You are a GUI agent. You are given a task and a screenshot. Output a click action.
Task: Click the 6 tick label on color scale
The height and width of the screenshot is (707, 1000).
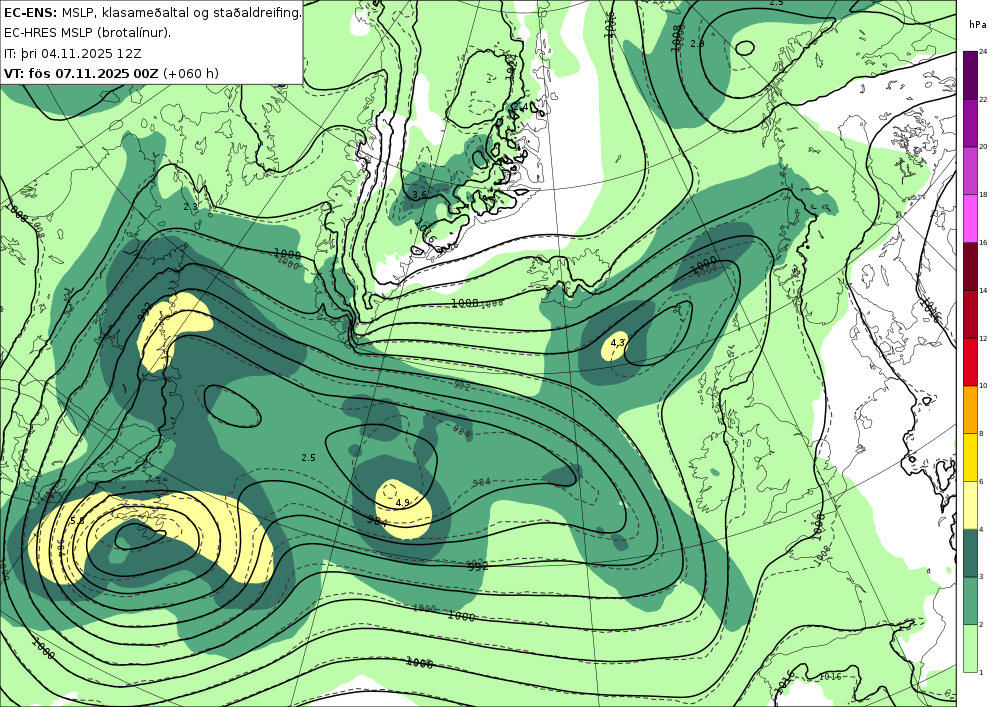coord(982,481)
